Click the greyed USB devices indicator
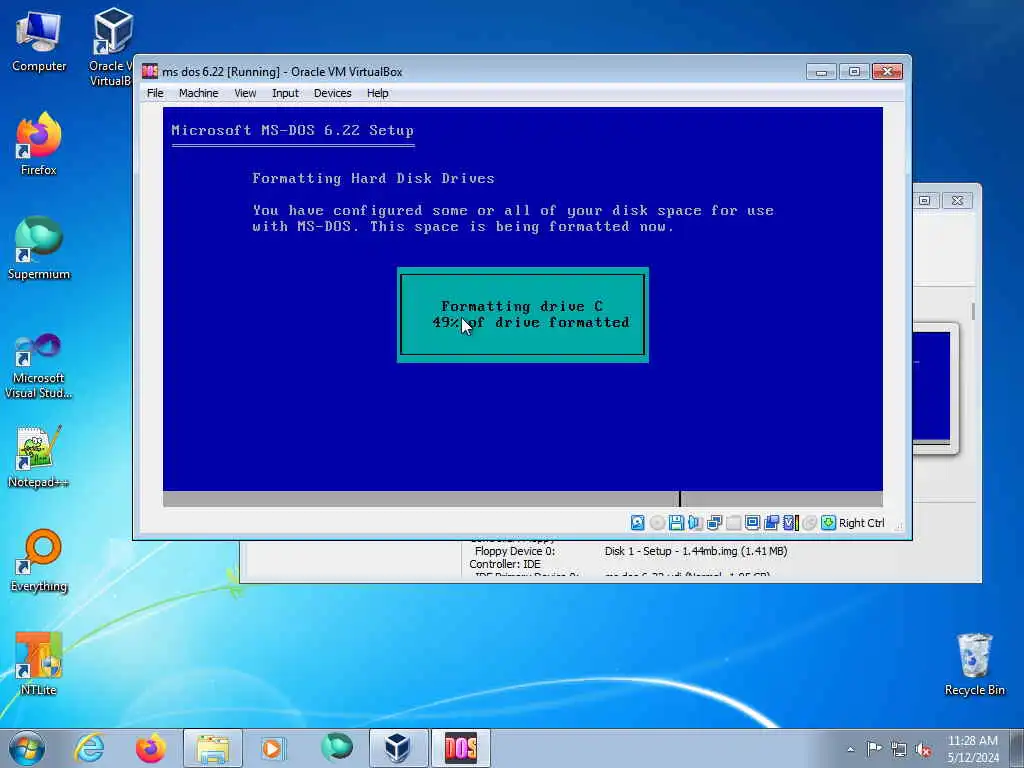This screenshot has width=1024, height=768. click(733, 522)
